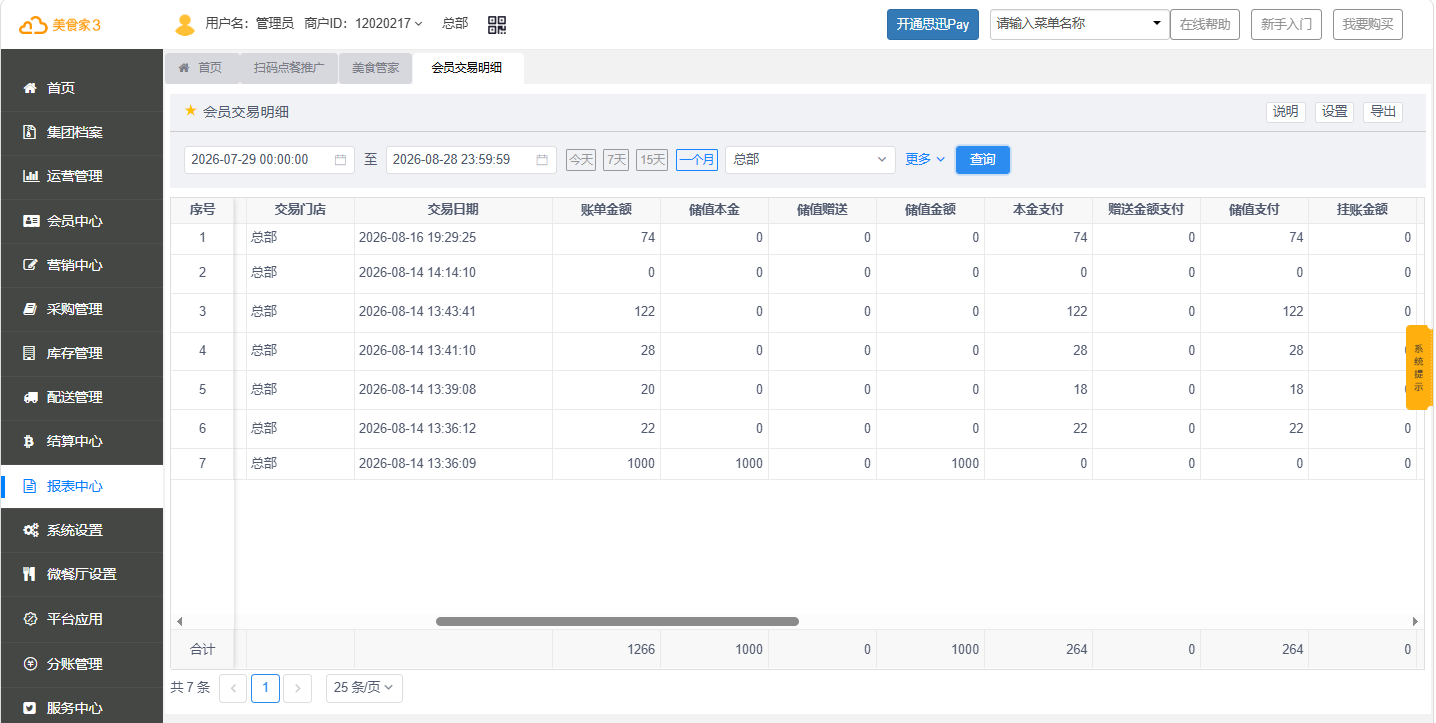Click the start date input 2026-07-29
This screenshot has width=1436, height=723.
tap(269, 160)
